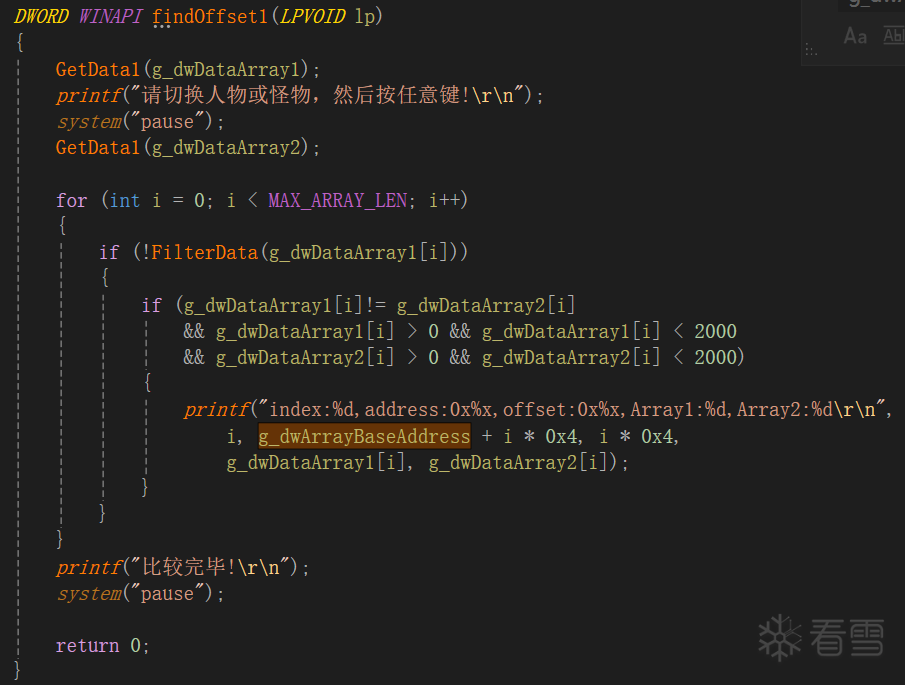
Task: Click the int keyword in loop
Action: 124,201
